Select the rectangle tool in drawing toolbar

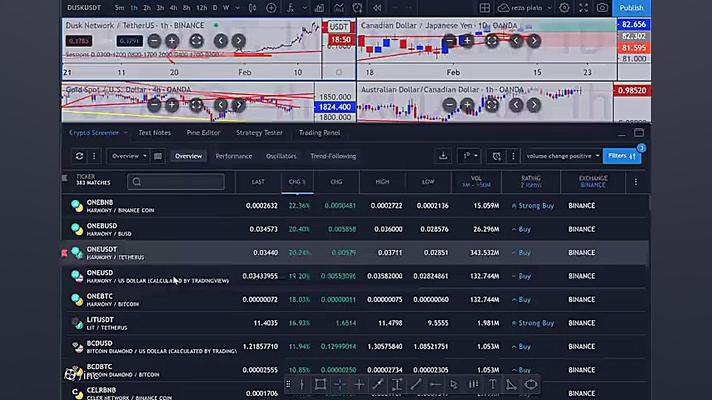click(x=321, y=385)
